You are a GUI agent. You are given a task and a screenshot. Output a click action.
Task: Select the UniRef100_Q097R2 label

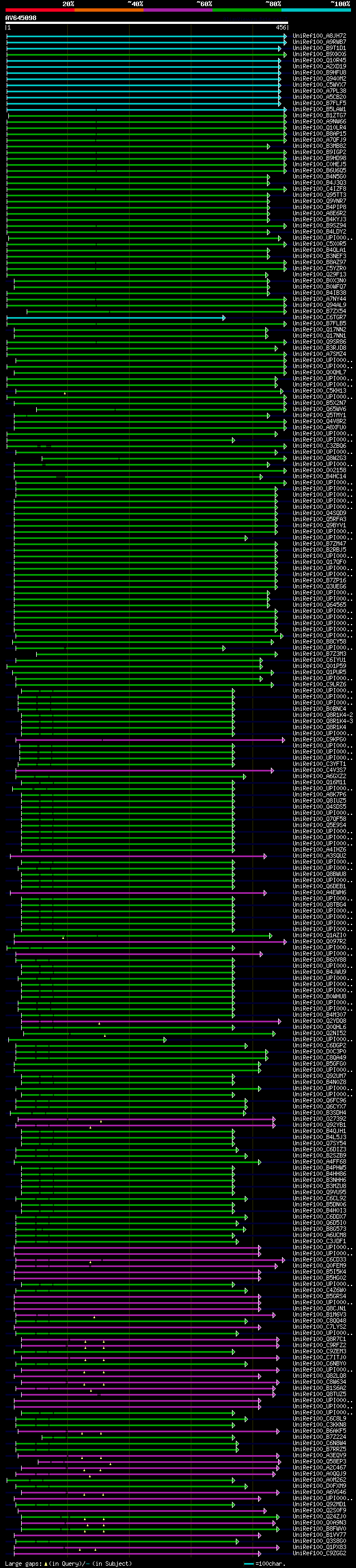click(319, 942)
